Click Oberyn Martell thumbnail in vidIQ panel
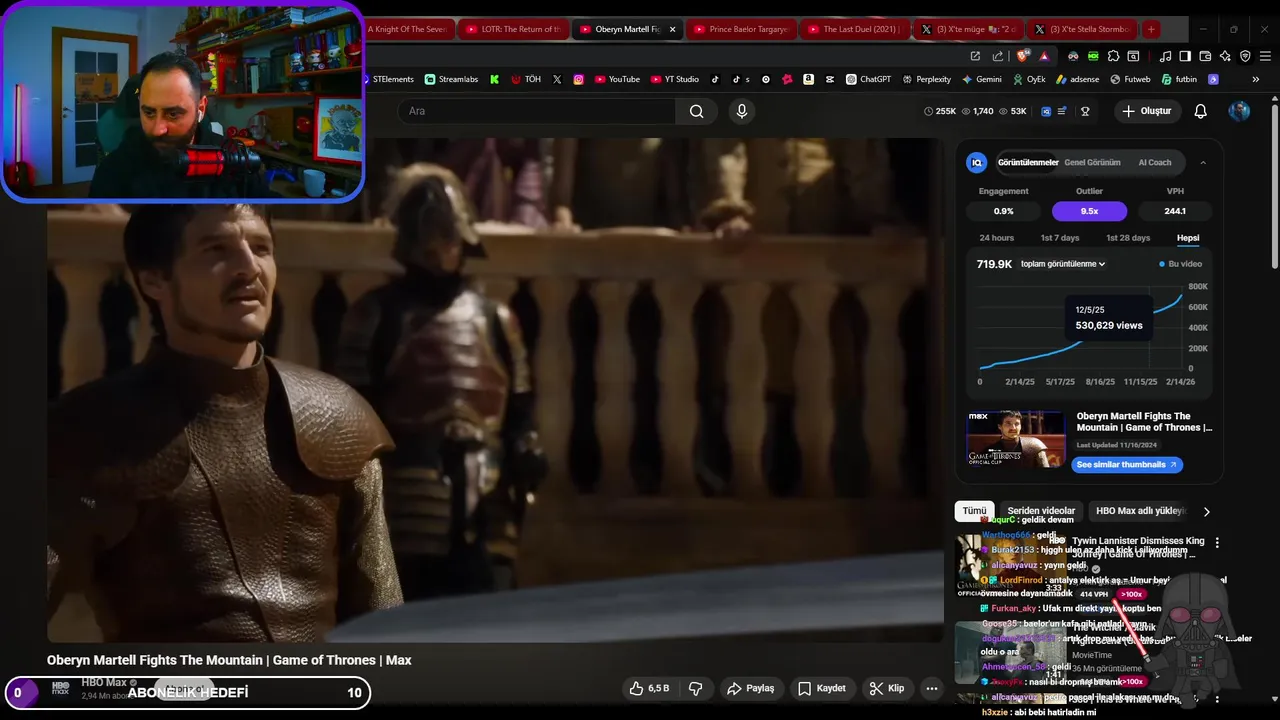This screenshot has width=1280, height=720. (x=1015, y=439)
